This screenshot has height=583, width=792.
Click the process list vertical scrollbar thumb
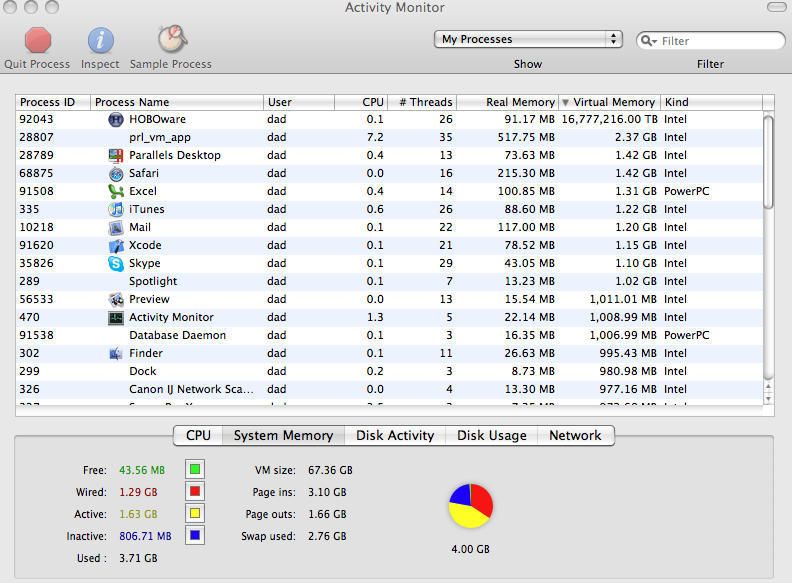tap(768, 162)
